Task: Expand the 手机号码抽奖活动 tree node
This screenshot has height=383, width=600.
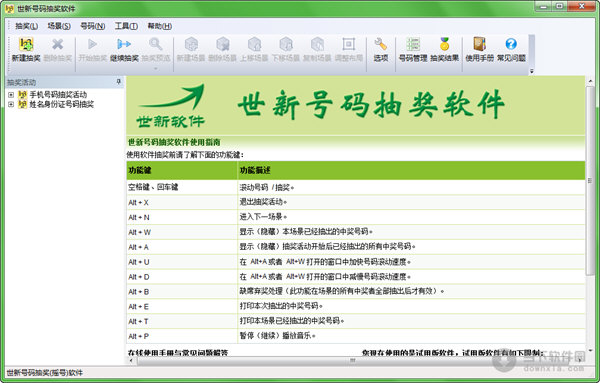Action: [11, 95]
